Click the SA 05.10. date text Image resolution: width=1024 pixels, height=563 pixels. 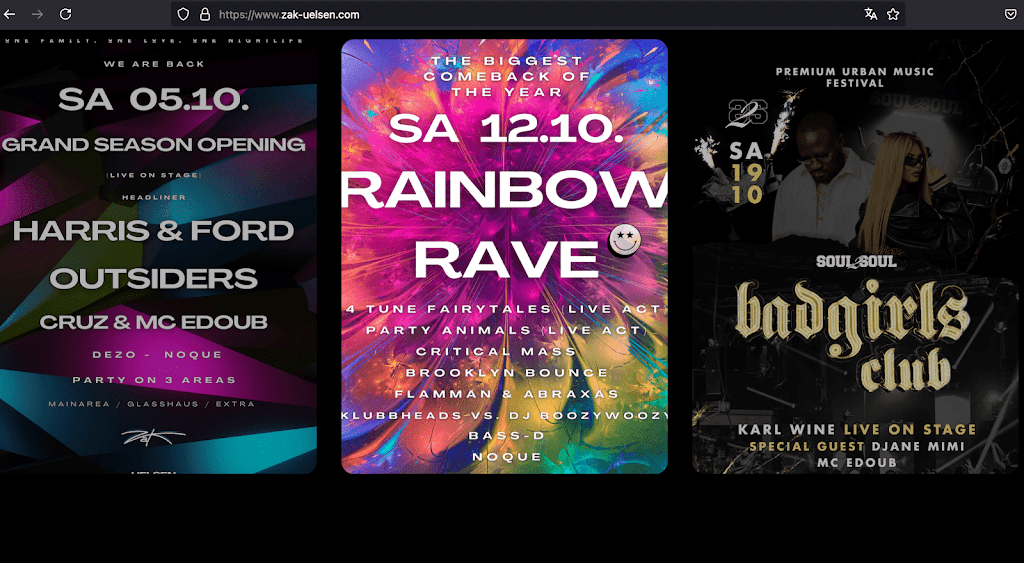tap(153, 99)
